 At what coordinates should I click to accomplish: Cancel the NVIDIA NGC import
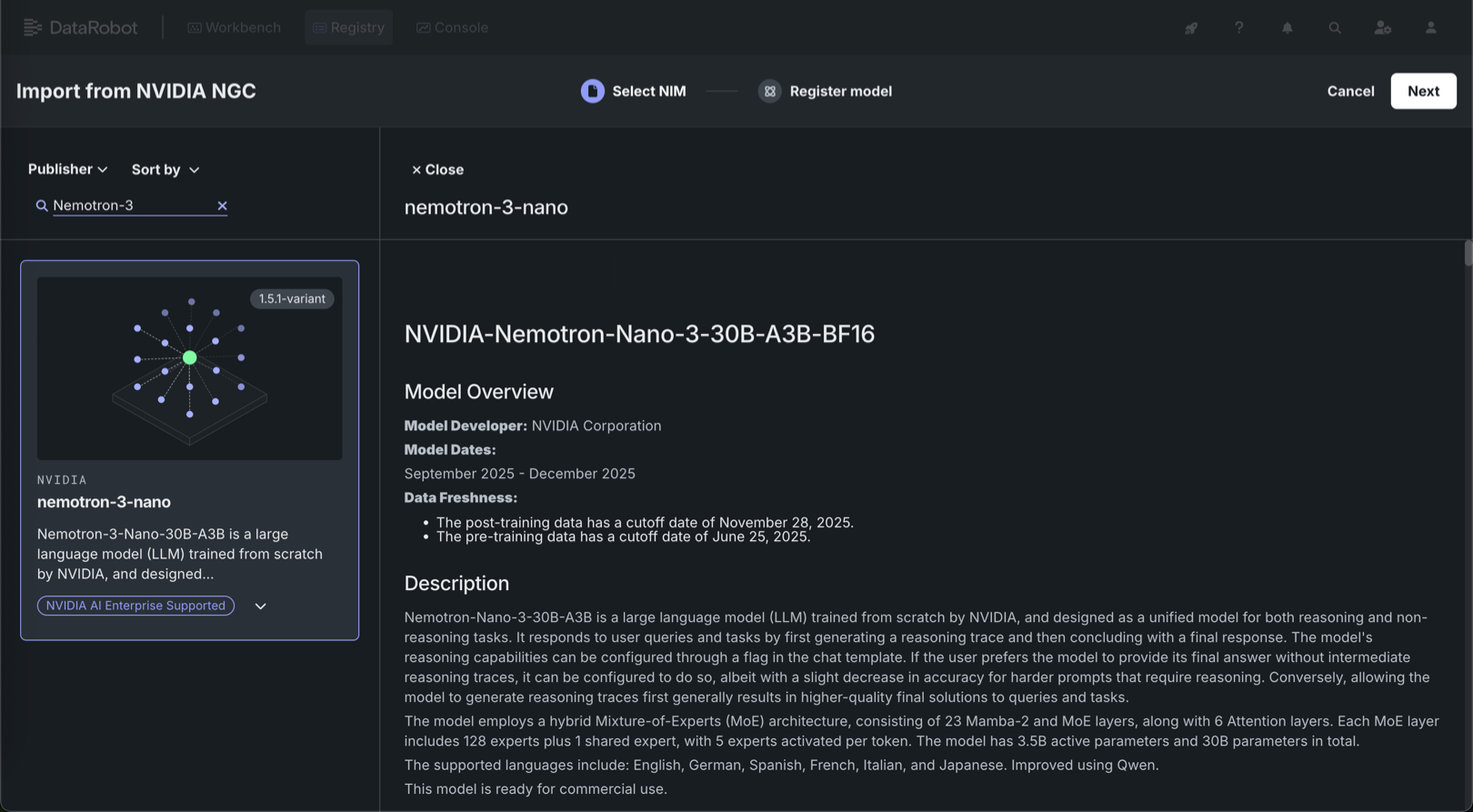[x=1350, y=91]
